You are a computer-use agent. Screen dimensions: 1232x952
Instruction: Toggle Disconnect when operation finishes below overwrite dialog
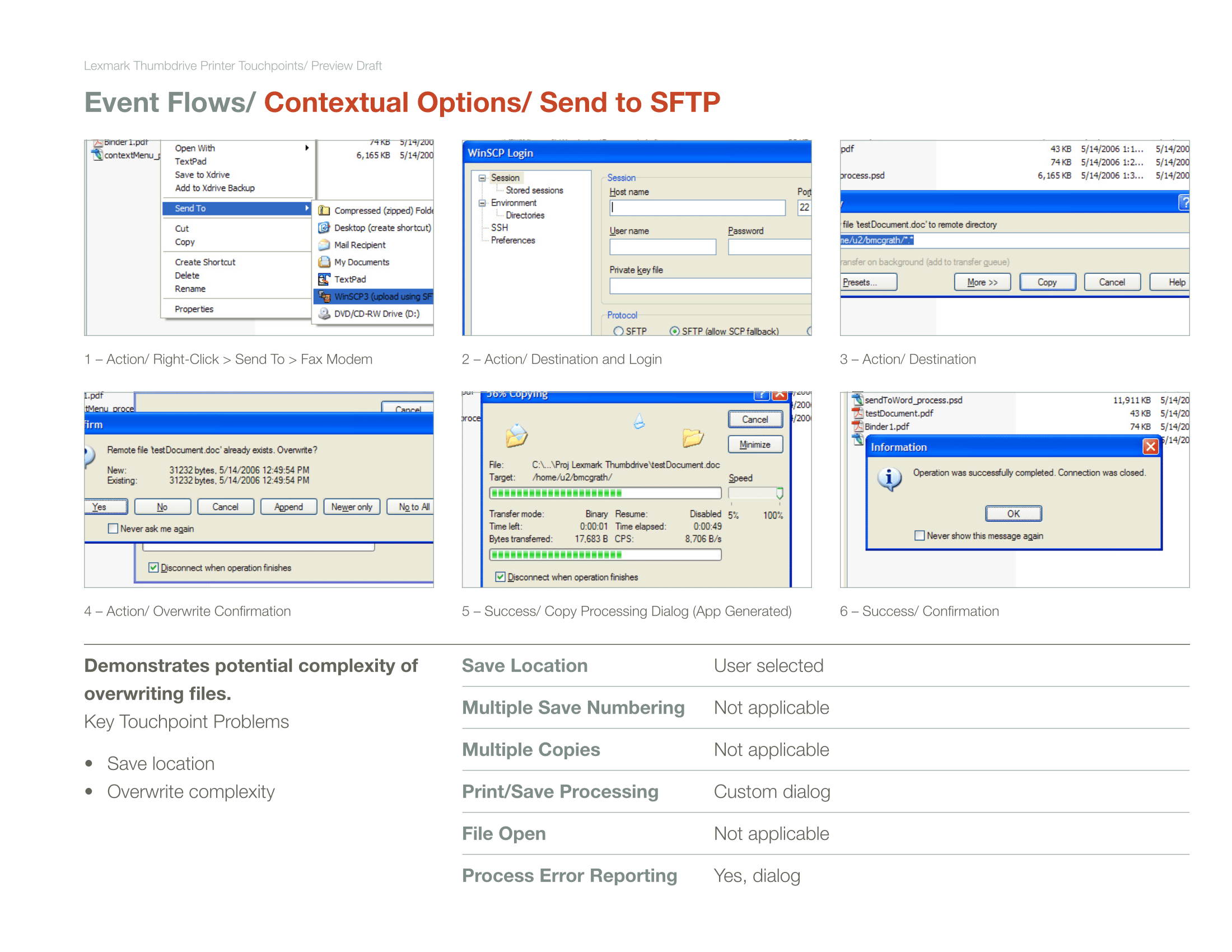tap(153, 567)
